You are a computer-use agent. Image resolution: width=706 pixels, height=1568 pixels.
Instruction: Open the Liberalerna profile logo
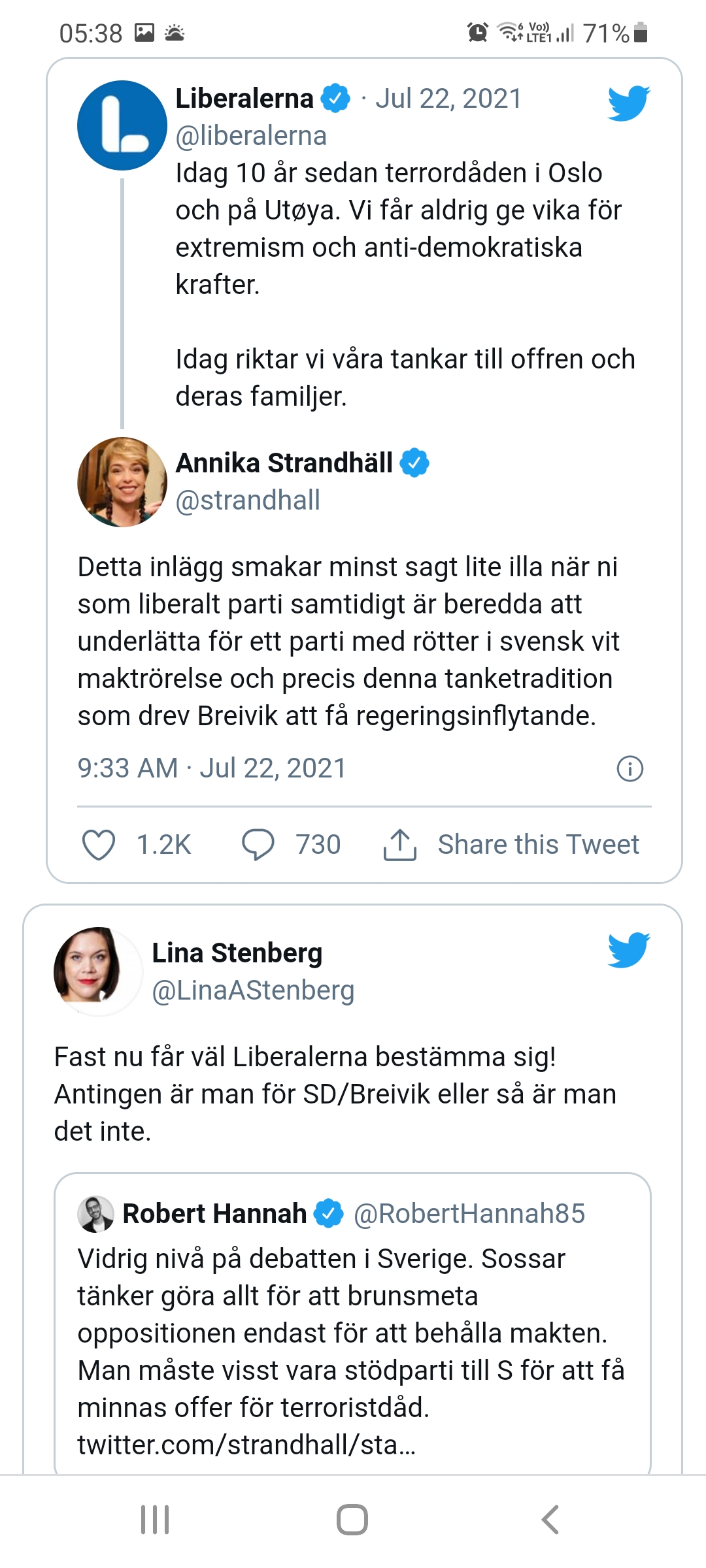[122, 125]
